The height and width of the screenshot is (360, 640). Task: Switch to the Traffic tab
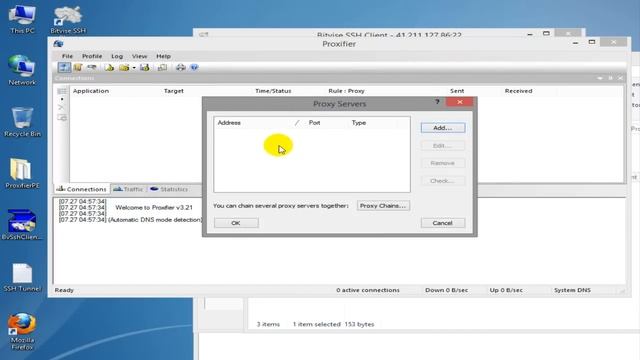[x=128, y=189]
